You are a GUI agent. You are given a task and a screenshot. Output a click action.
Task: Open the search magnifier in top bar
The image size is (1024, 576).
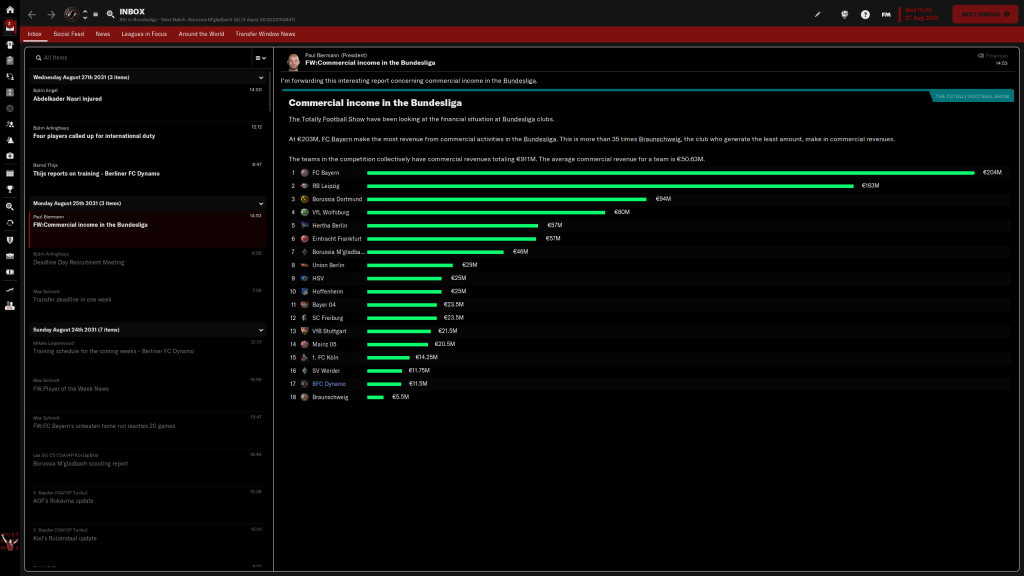pyautogui.click(x=109, y=15)
